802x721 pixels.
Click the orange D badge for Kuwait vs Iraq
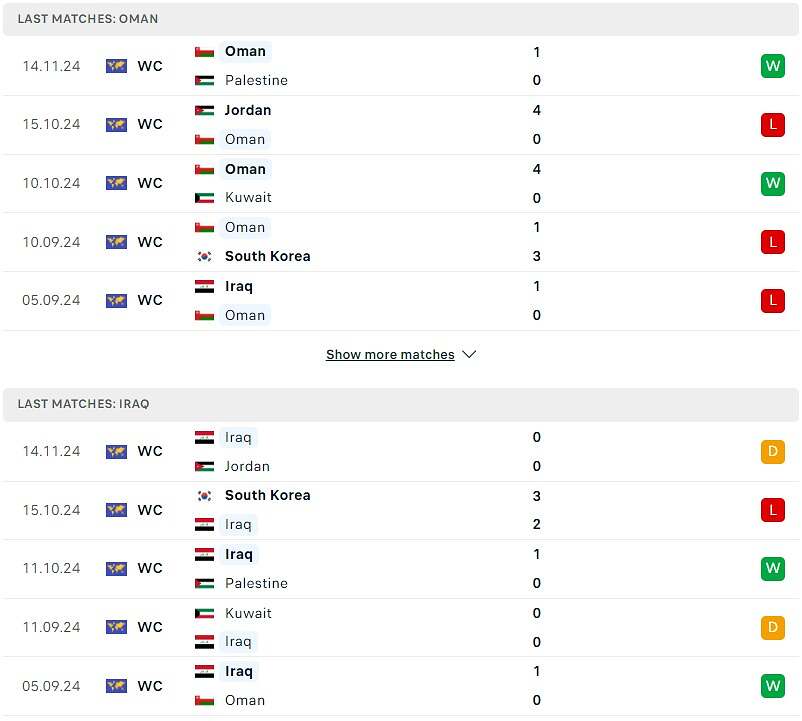tap(772, 627)
